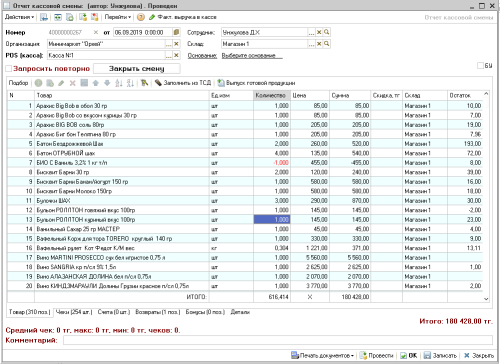
Task: Switch to Бонусы (0 поз.) tab
Action: (205, 312)
